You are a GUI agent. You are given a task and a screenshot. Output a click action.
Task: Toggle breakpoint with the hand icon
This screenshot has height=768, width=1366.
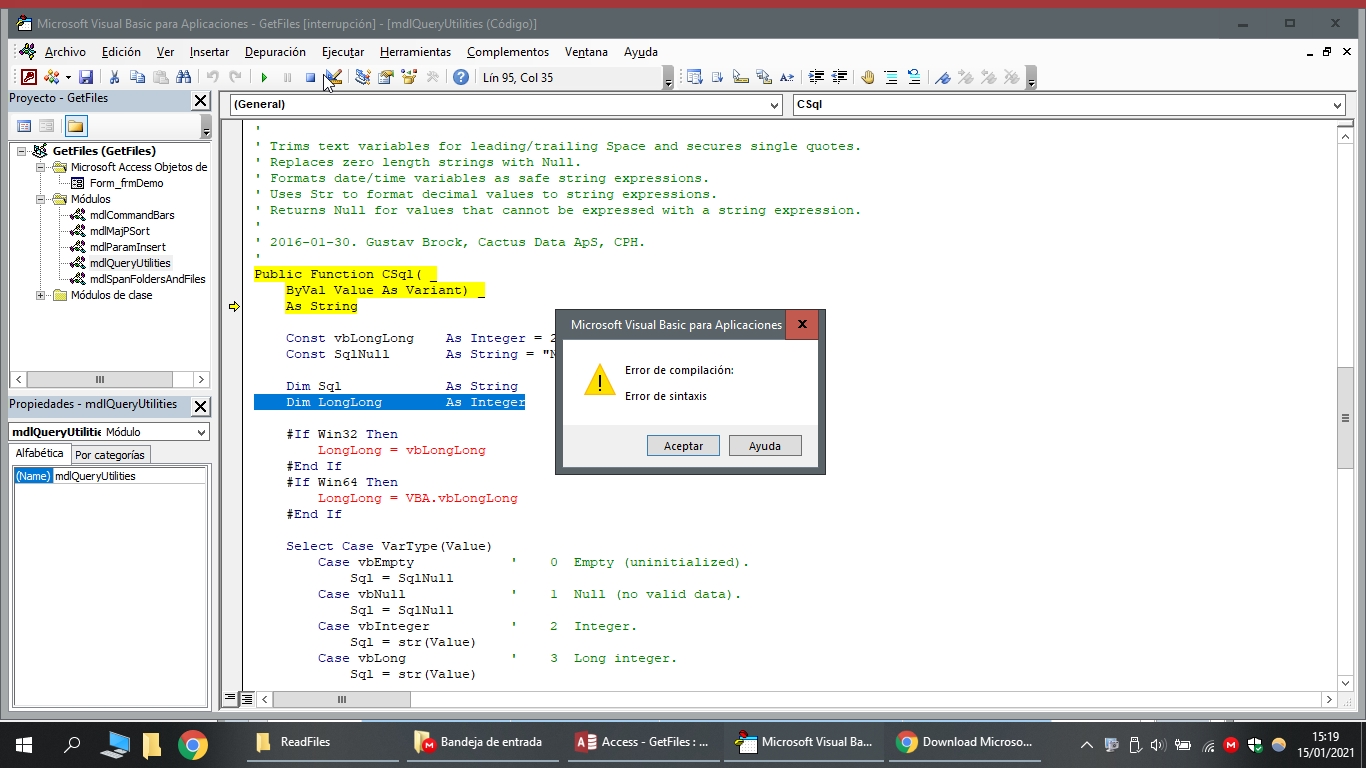click(868, 77)
